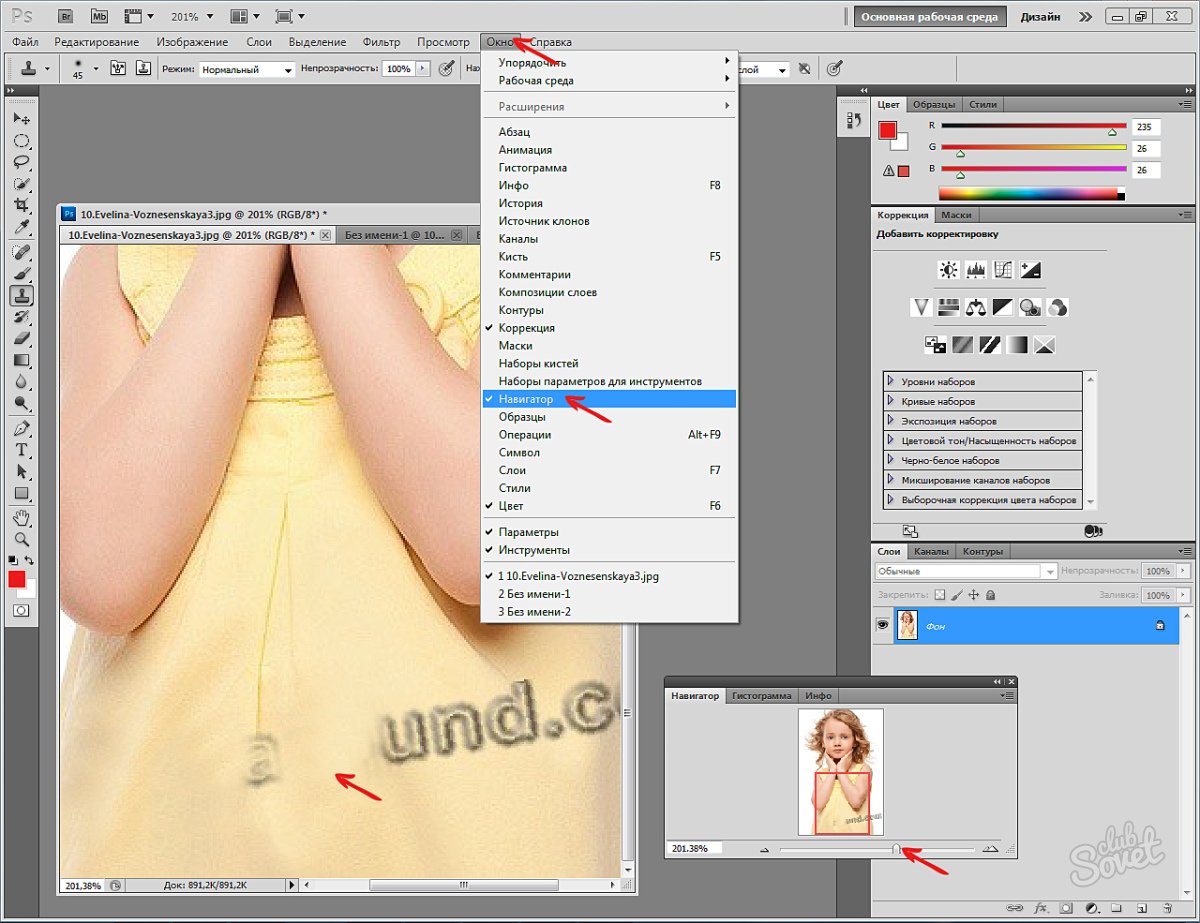Select the Elliptical Marquee tool

(21, 141)
